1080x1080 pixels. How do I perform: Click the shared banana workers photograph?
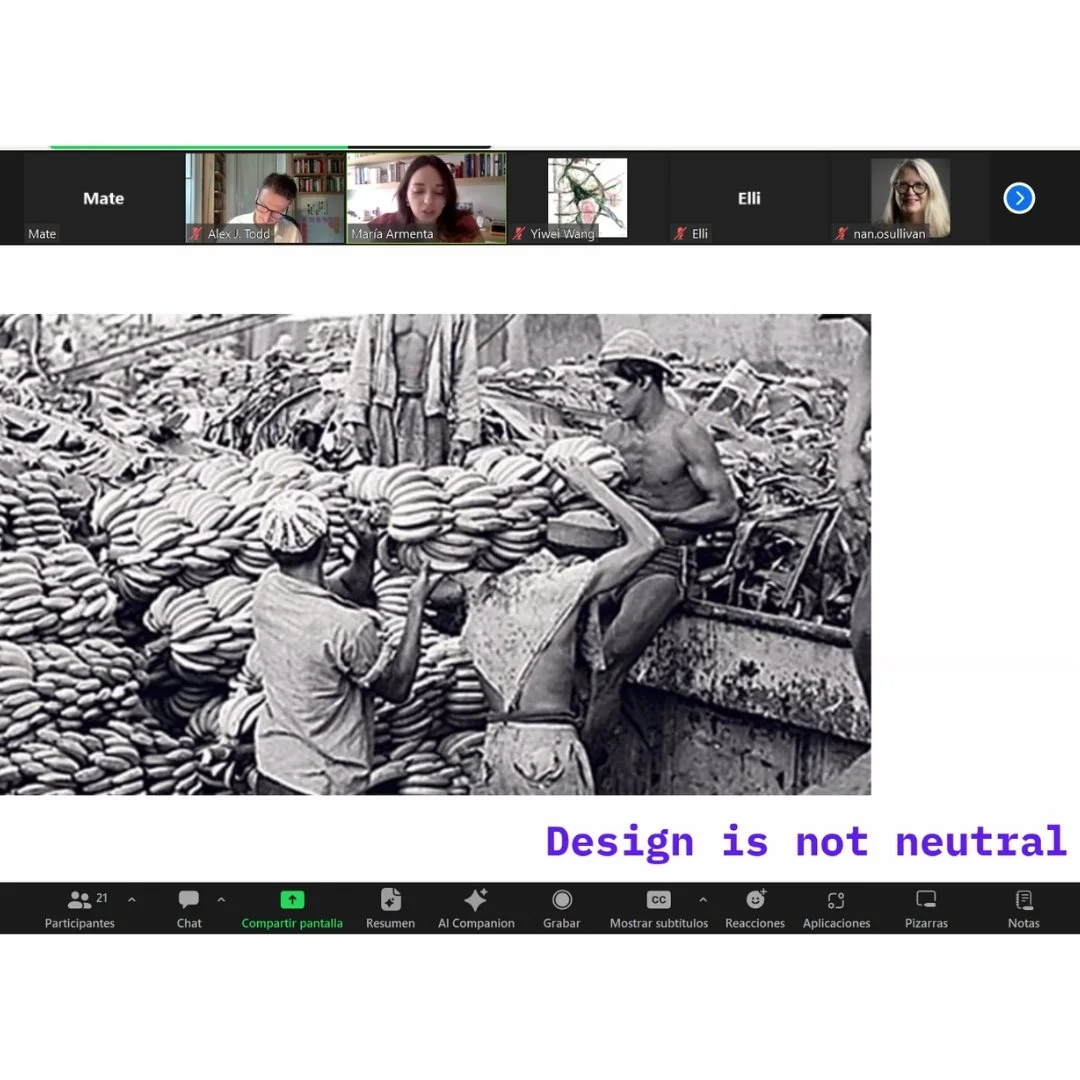pos(435,554)
